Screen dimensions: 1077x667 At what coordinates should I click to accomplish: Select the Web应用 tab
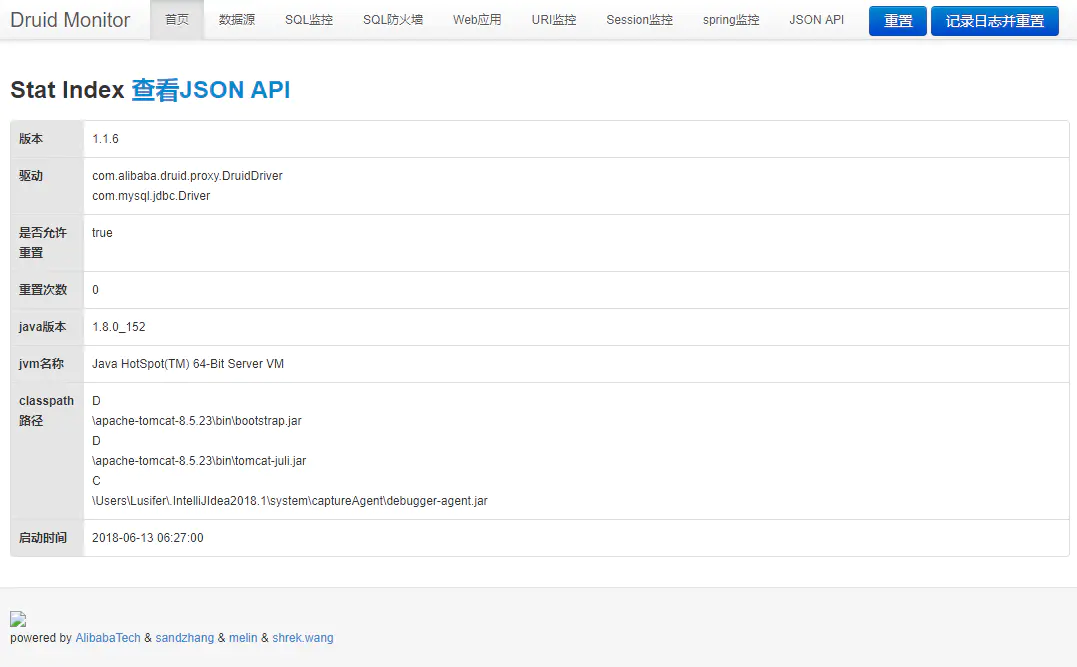pyautogui.click(x=477, y=20)
